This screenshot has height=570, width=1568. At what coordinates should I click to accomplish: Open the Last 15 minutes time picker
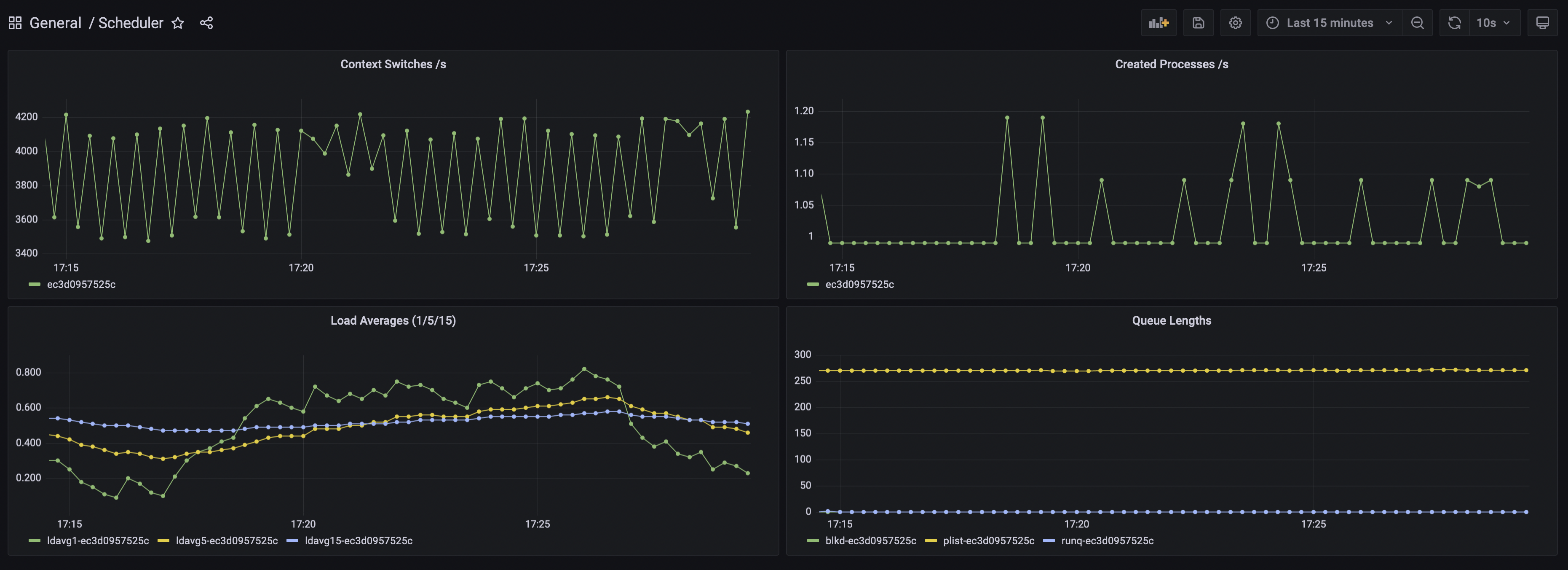1330,23
